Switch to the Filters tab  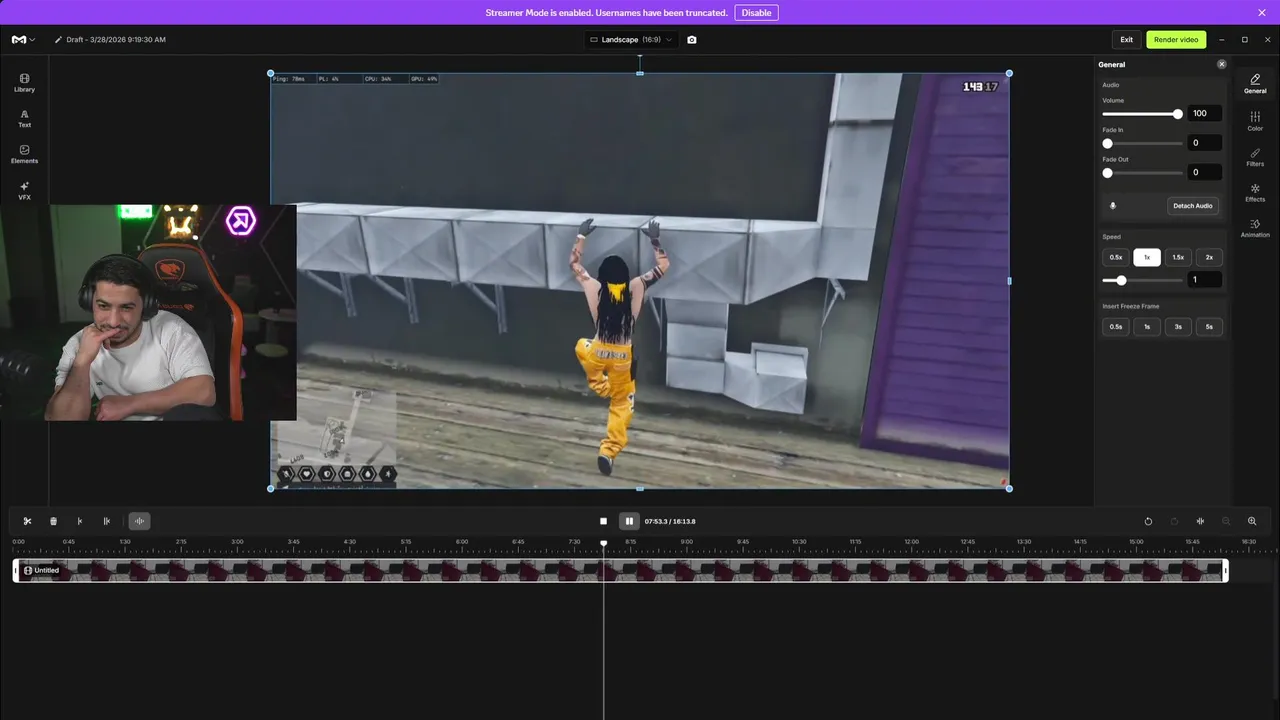[x=1255, y=157]
